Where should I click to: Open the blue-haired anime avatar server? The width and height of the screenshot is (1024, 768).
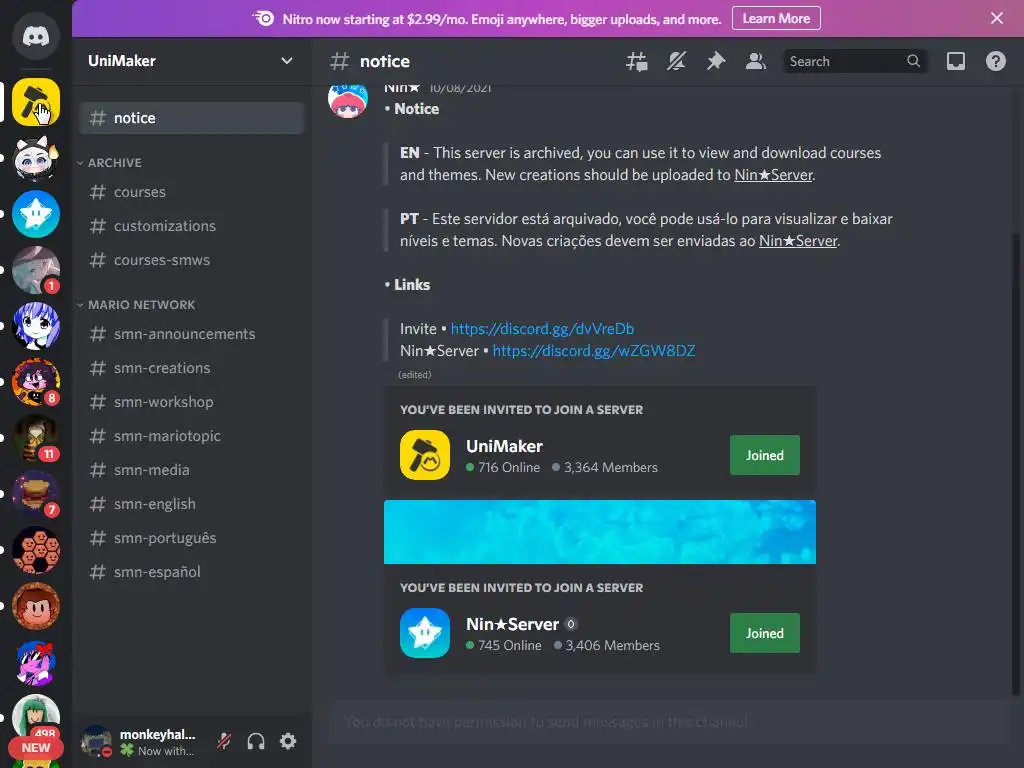point(36,327)
